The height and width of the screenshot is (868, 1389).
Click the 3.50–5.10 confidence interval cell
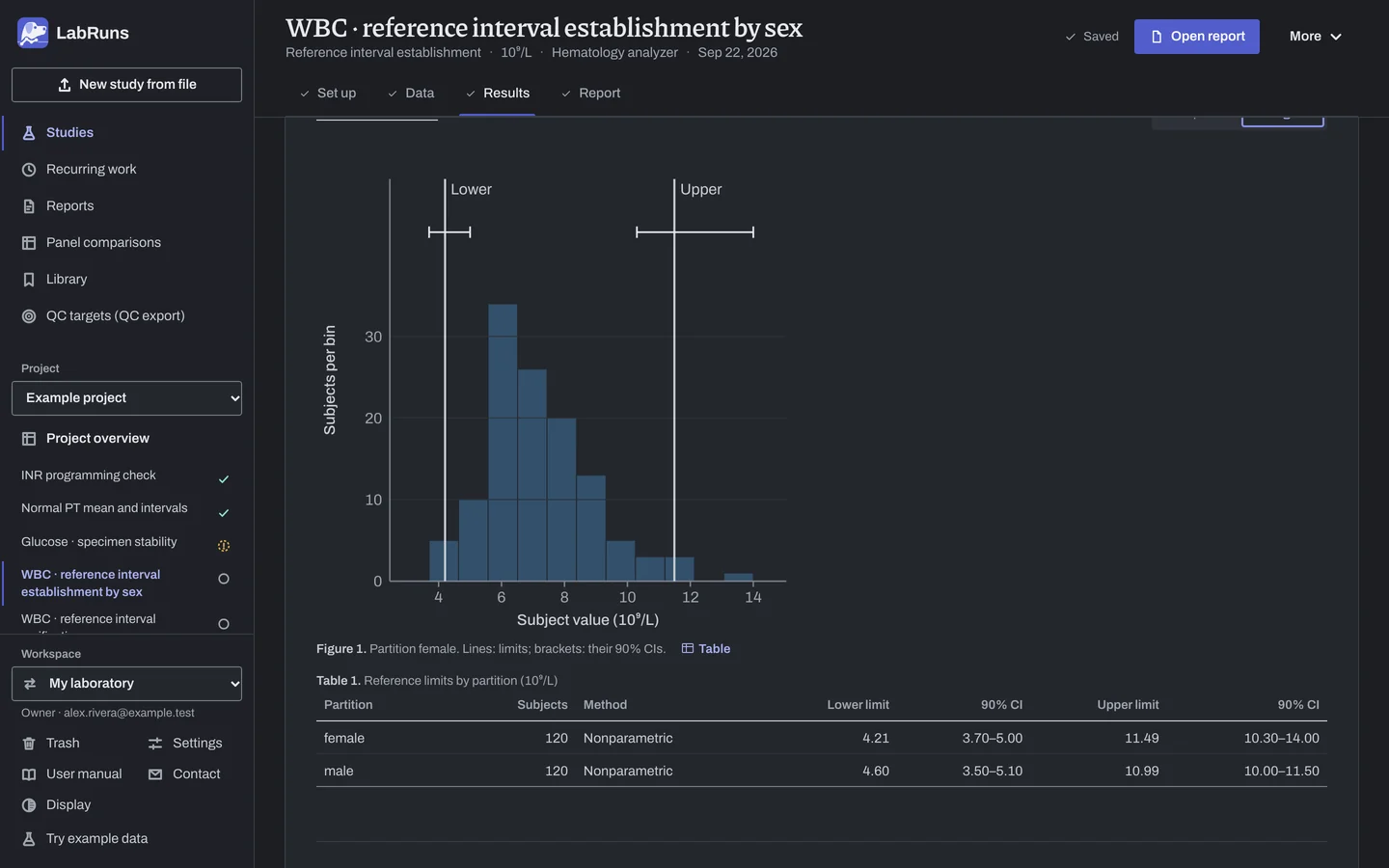coord(993,771)
